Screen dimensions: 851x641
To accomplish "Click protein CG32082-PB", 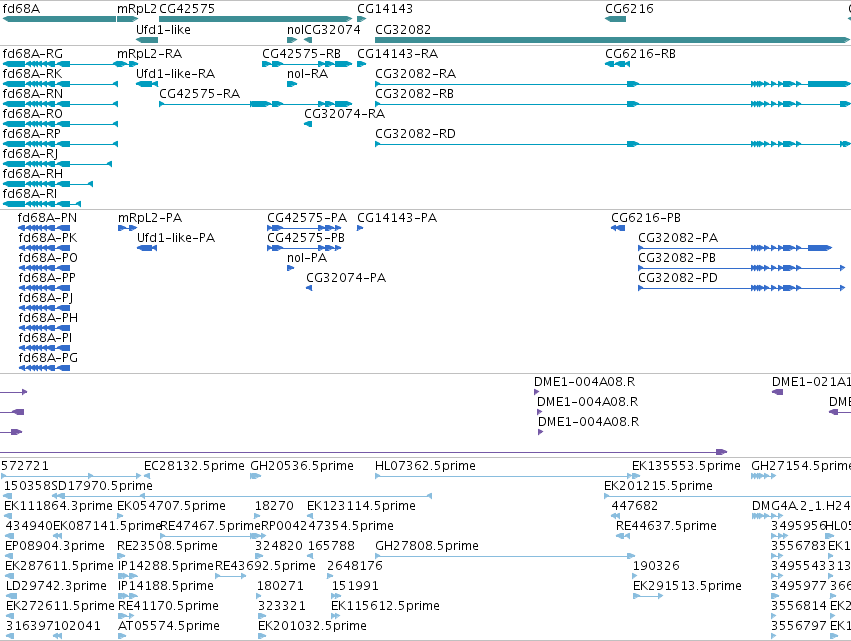I will pos(677,258).
